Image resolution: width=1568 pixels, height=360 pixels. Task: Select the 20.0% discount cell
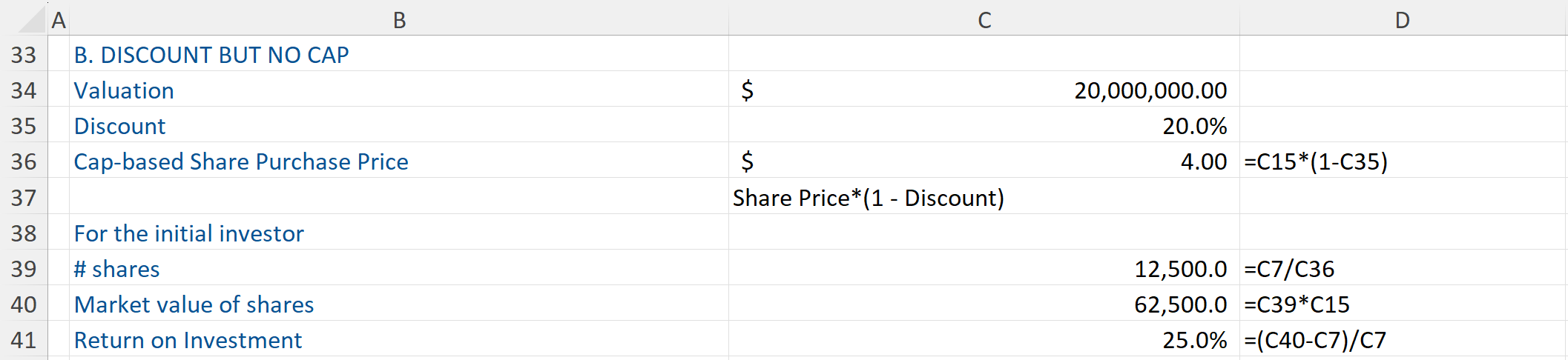click(x=1194, y=126)
